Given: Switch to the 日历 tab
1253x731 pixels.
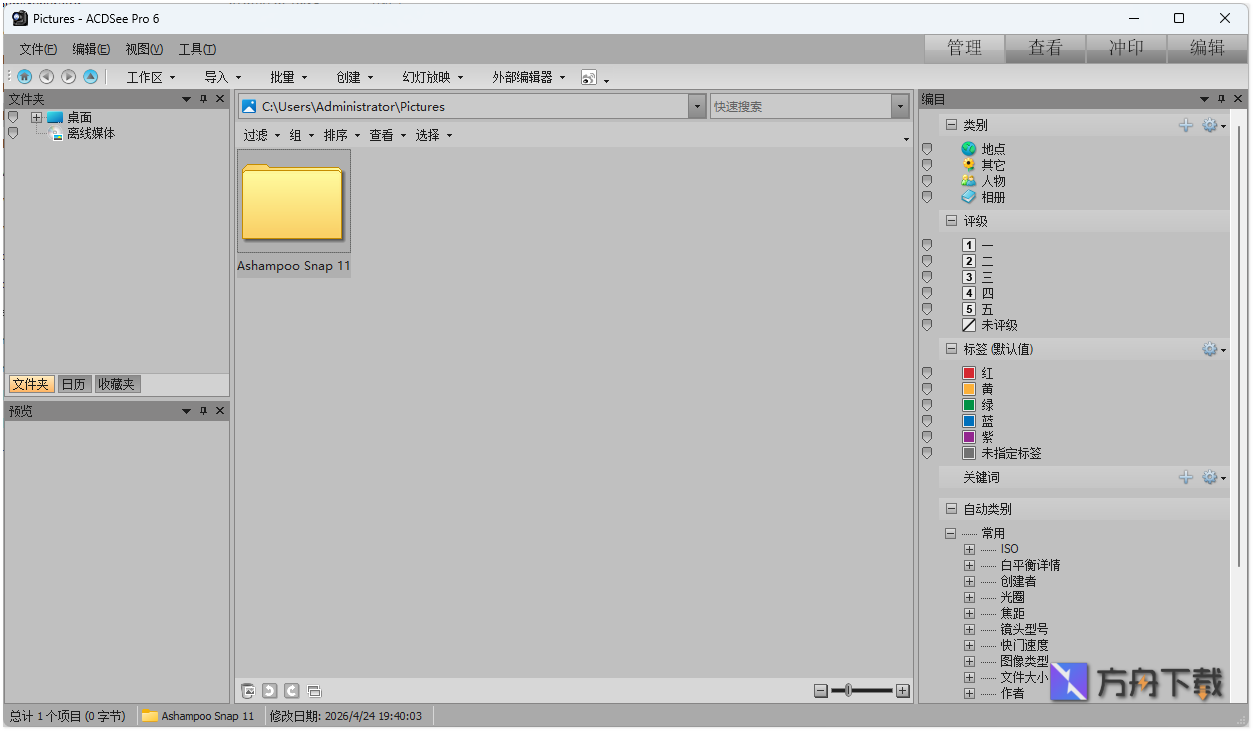Looking at the screenshot, I should (74, 383).
